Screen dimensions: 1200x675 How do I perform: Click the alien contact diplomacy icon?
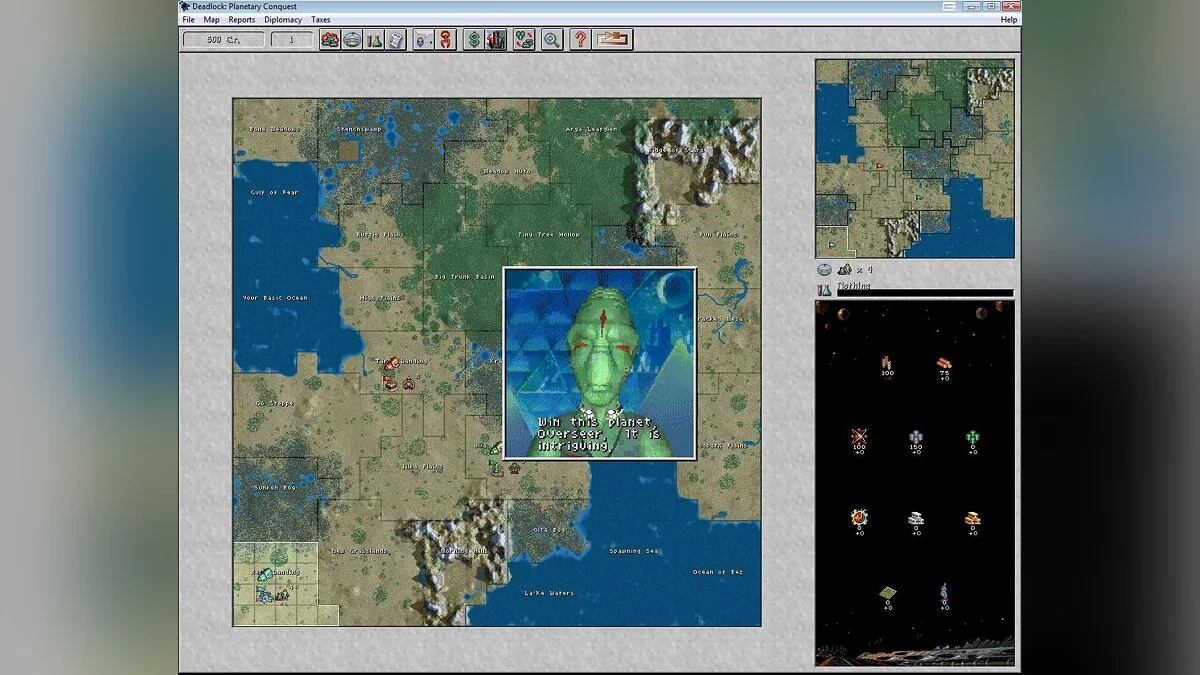[424, 40]
